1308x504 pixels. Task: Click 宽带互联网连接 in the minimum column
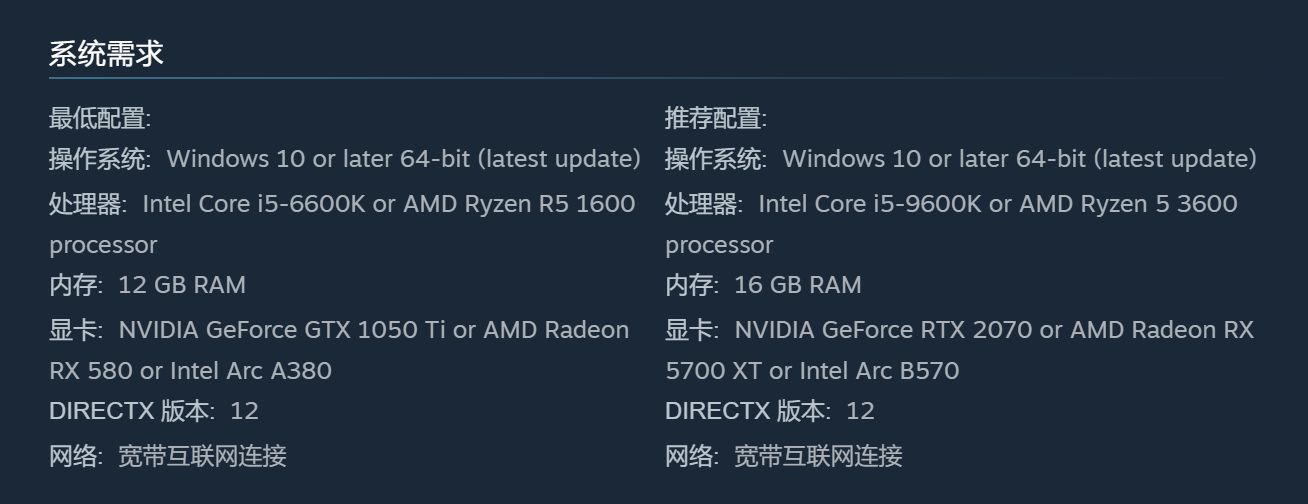click(x=202, y=456)
